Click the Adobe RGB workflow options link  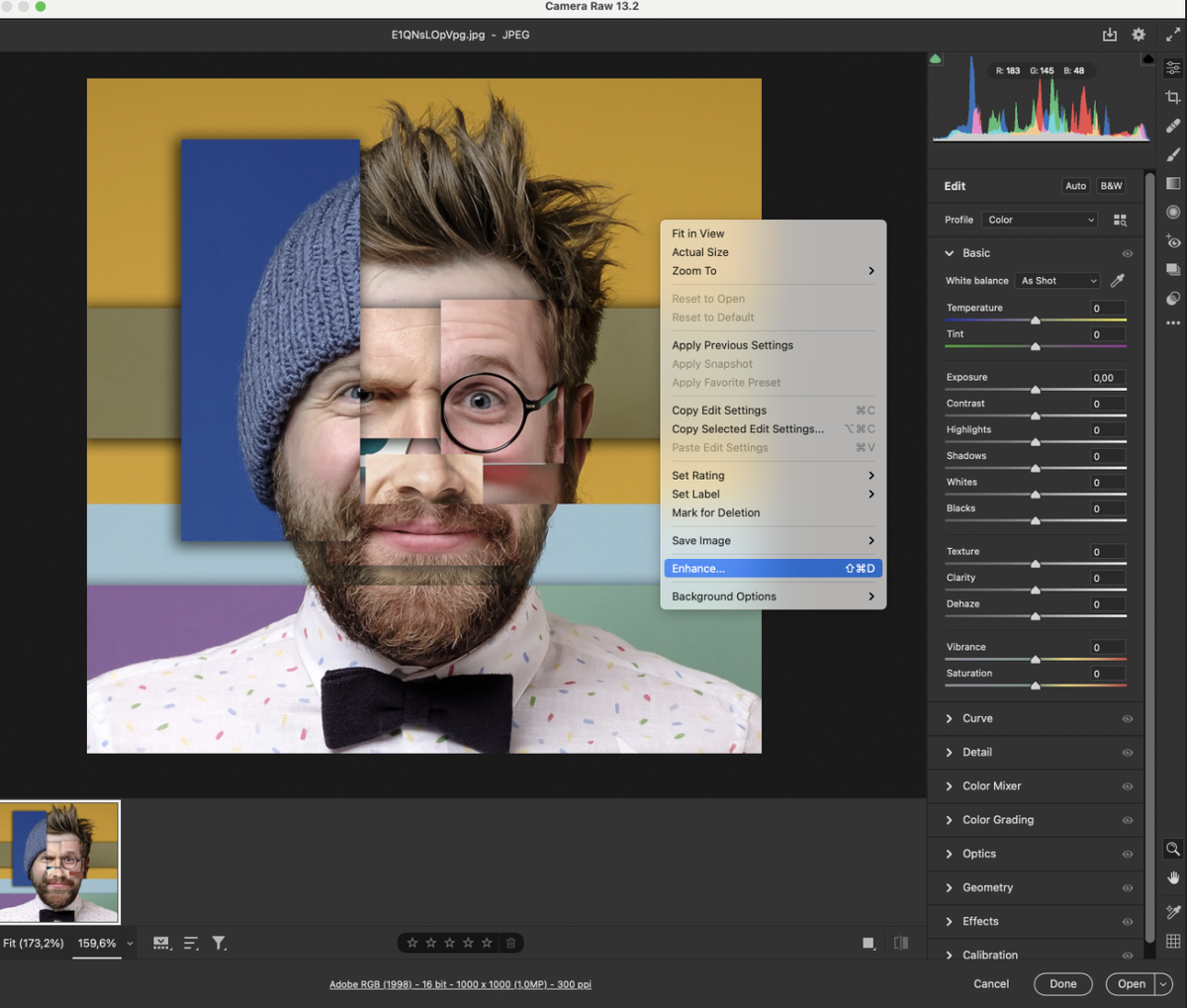[x=460, y=984]
